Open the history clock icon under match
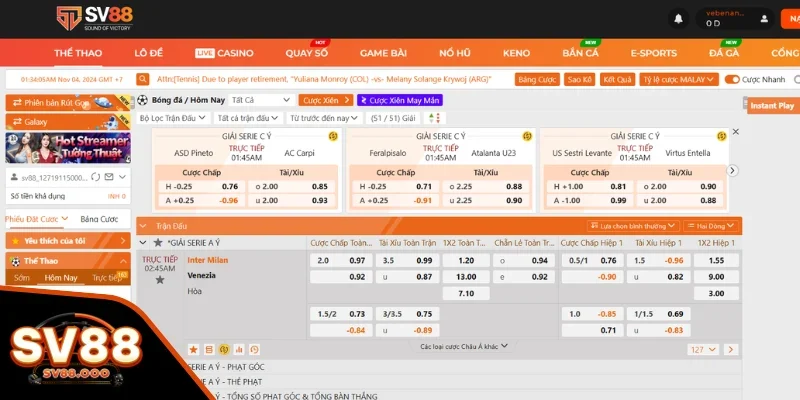Image resolution: width=800 pixels, height=400 pixels. pos(254,349)
